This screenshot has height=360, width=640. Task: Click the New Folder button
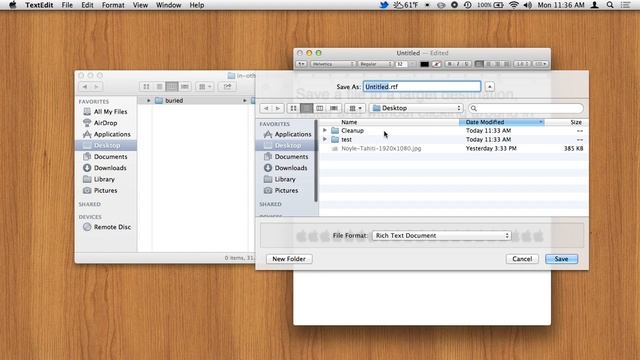pos(289,259)
